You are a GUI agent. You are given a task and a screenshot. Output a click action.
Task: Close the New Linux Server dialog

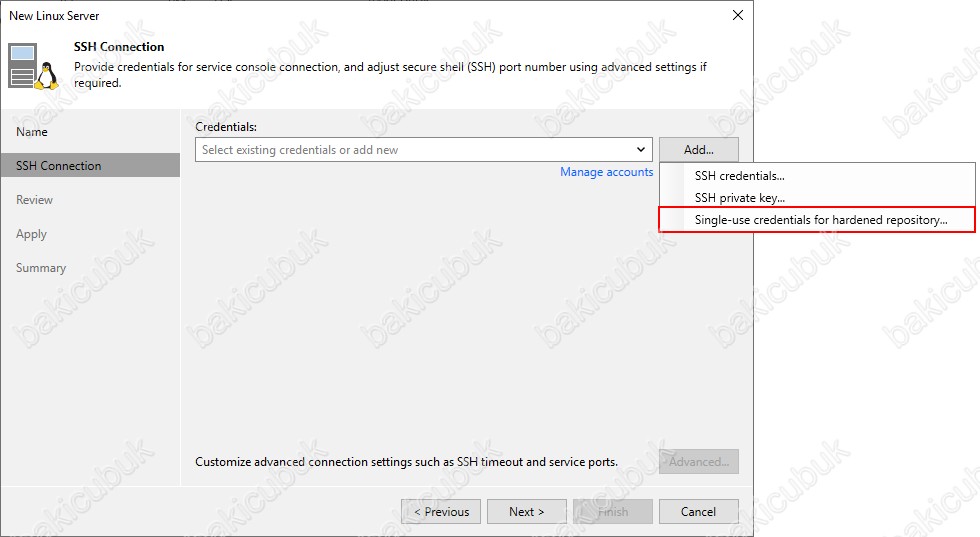point(738,16)
